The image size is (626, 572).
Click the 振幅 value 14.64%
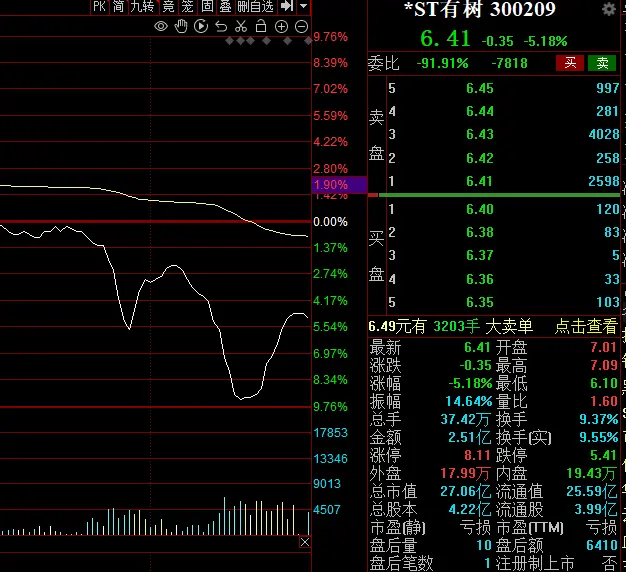[x=469, y=401]
